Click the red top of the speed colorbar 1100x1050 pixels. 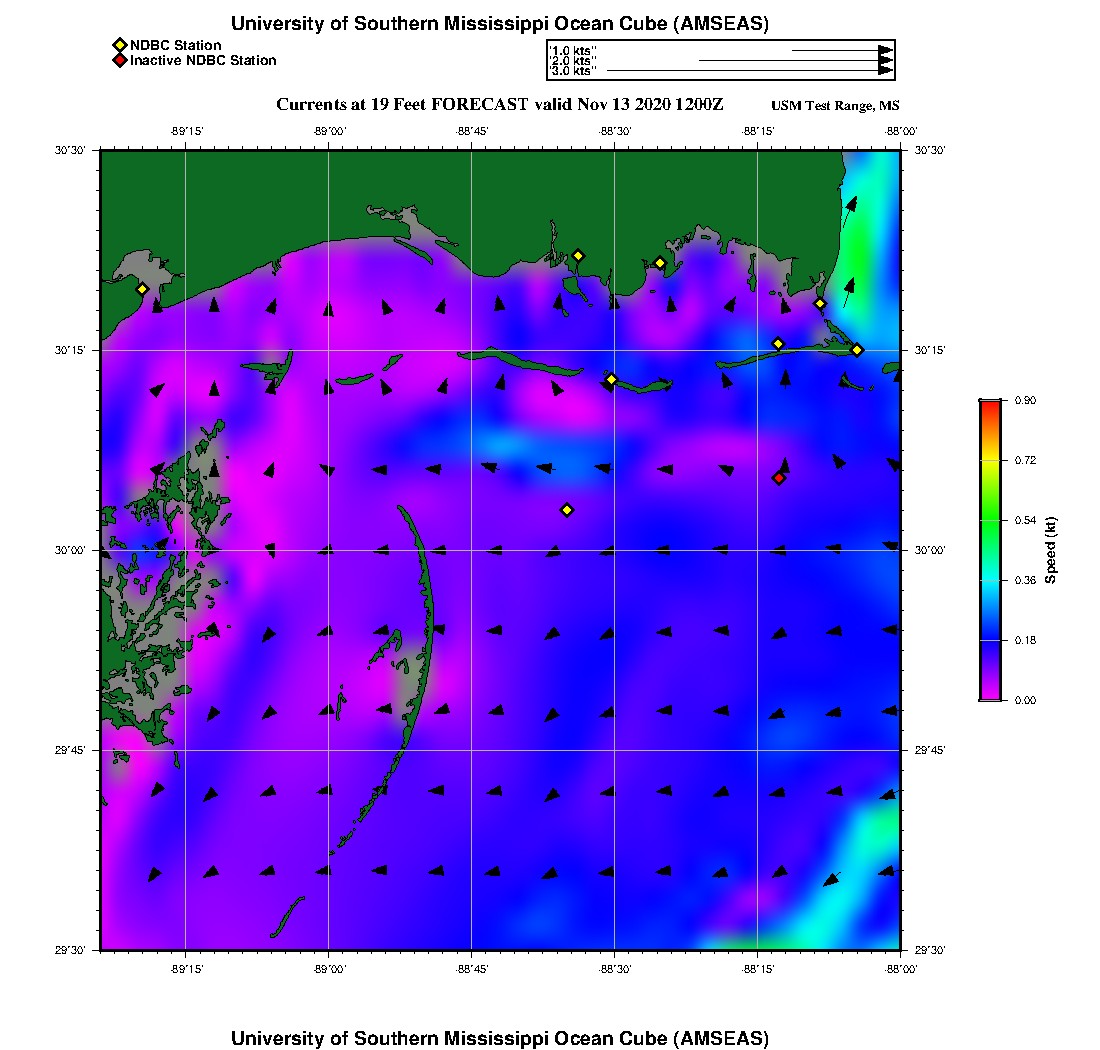point(989,404)
